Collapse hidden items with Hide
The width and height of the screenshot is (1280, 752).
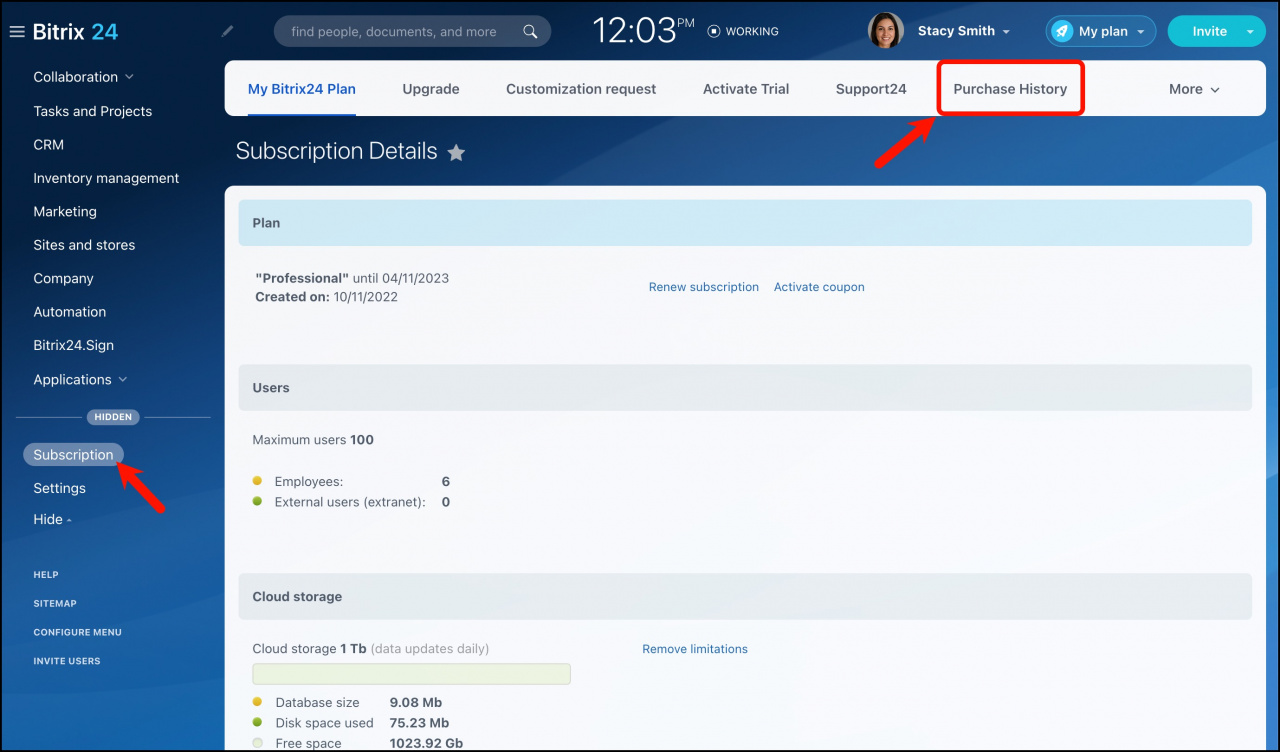pos(52,520)
